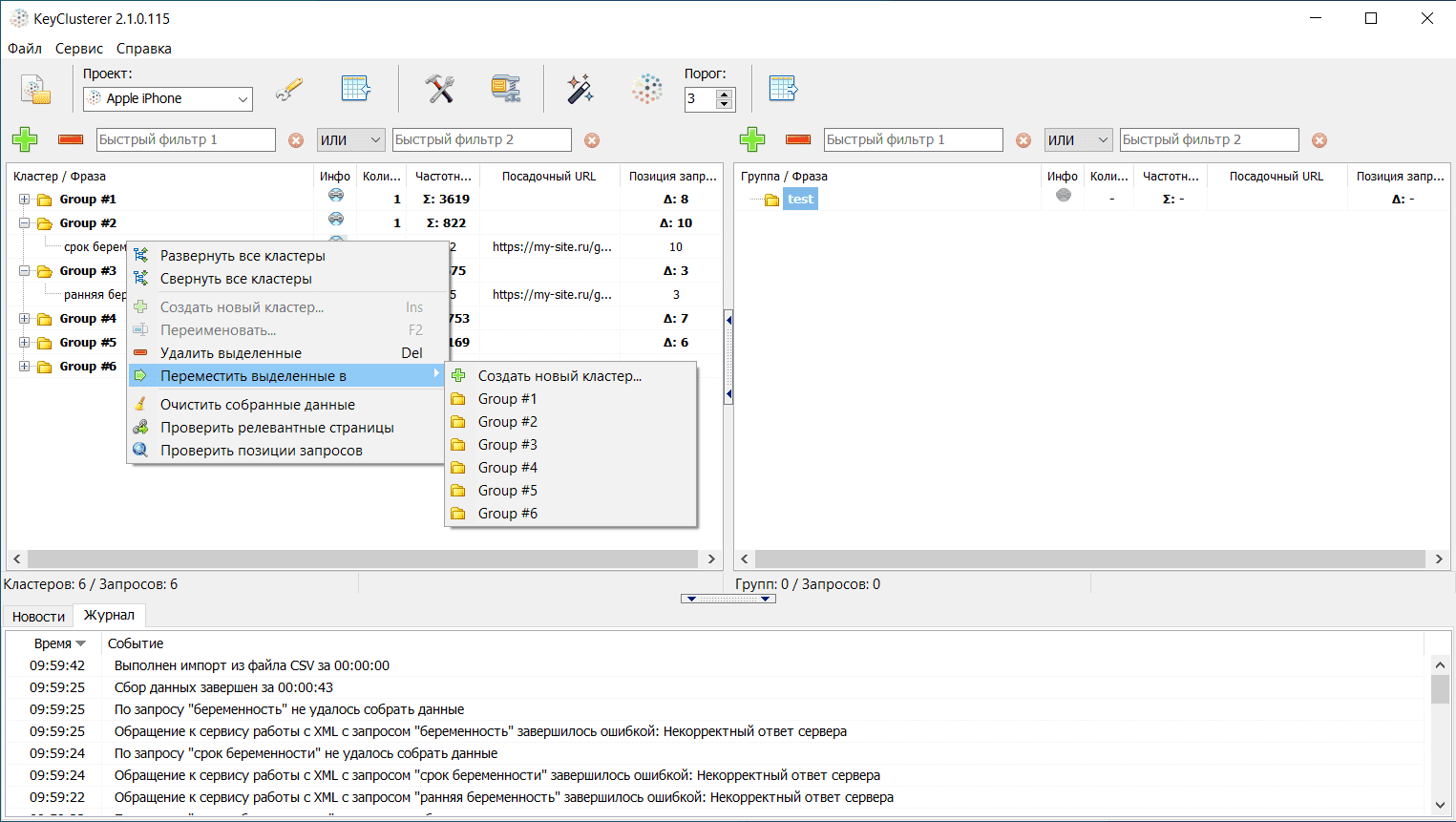Switch to the Новости tab
This screenshot has width=1456, height=822.
pyautogui.click(x=38, y=617)
